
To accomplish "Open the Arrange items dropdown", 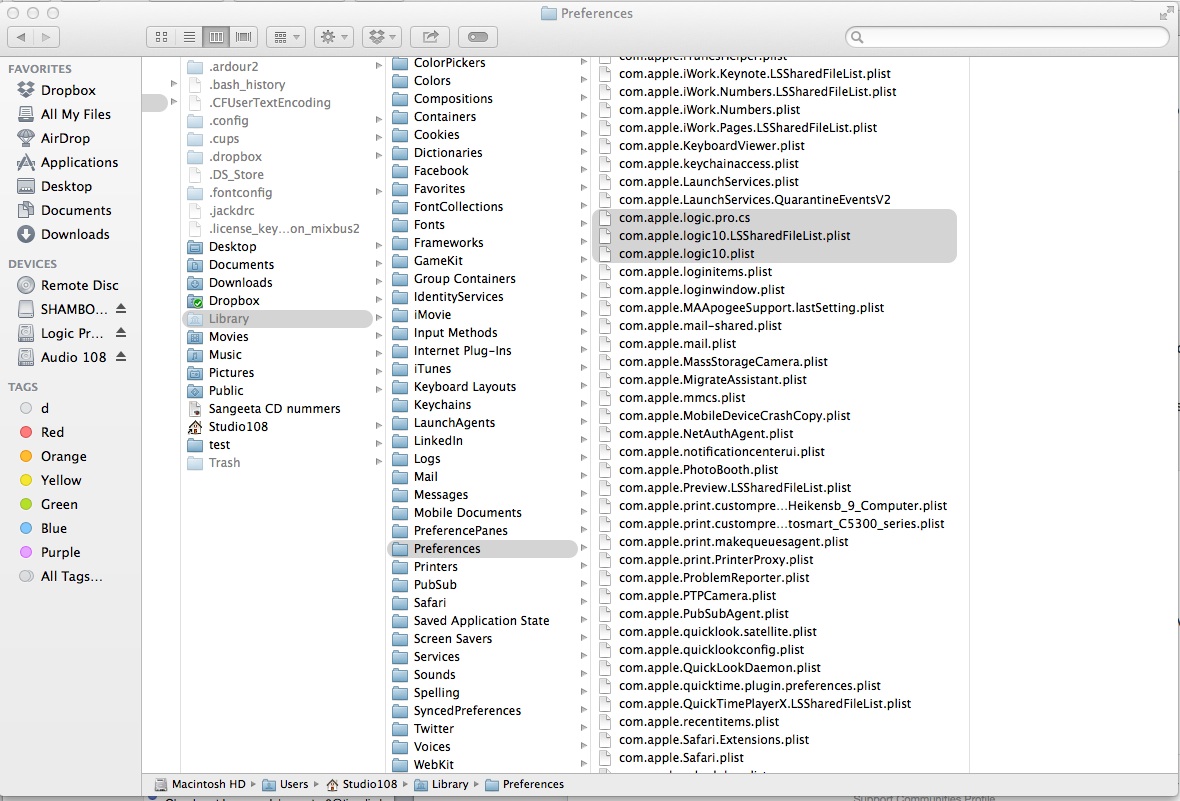I will pos(286,37).
